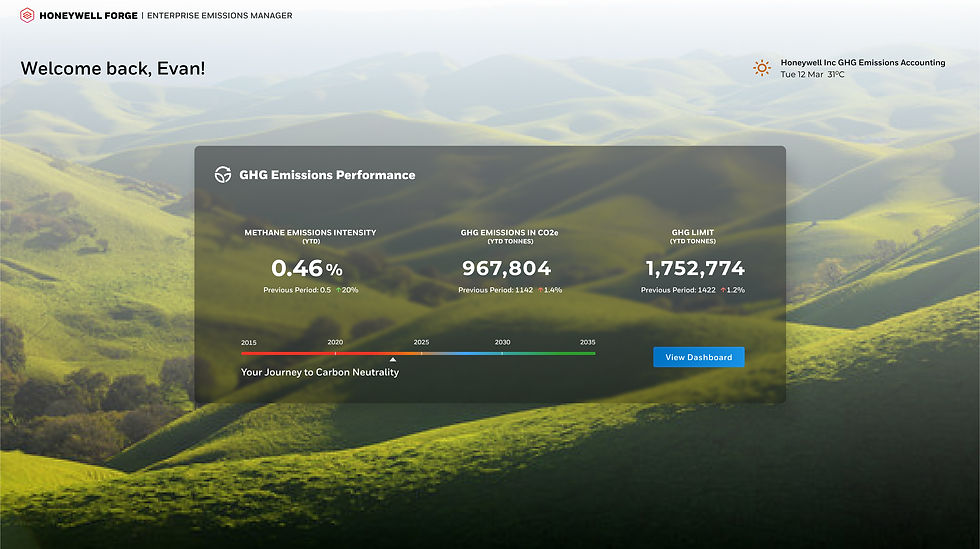Image resolution: width=980 pixels, height=549 pixels.
Task: Click the sun weather icon
Action: click(761, 68)
